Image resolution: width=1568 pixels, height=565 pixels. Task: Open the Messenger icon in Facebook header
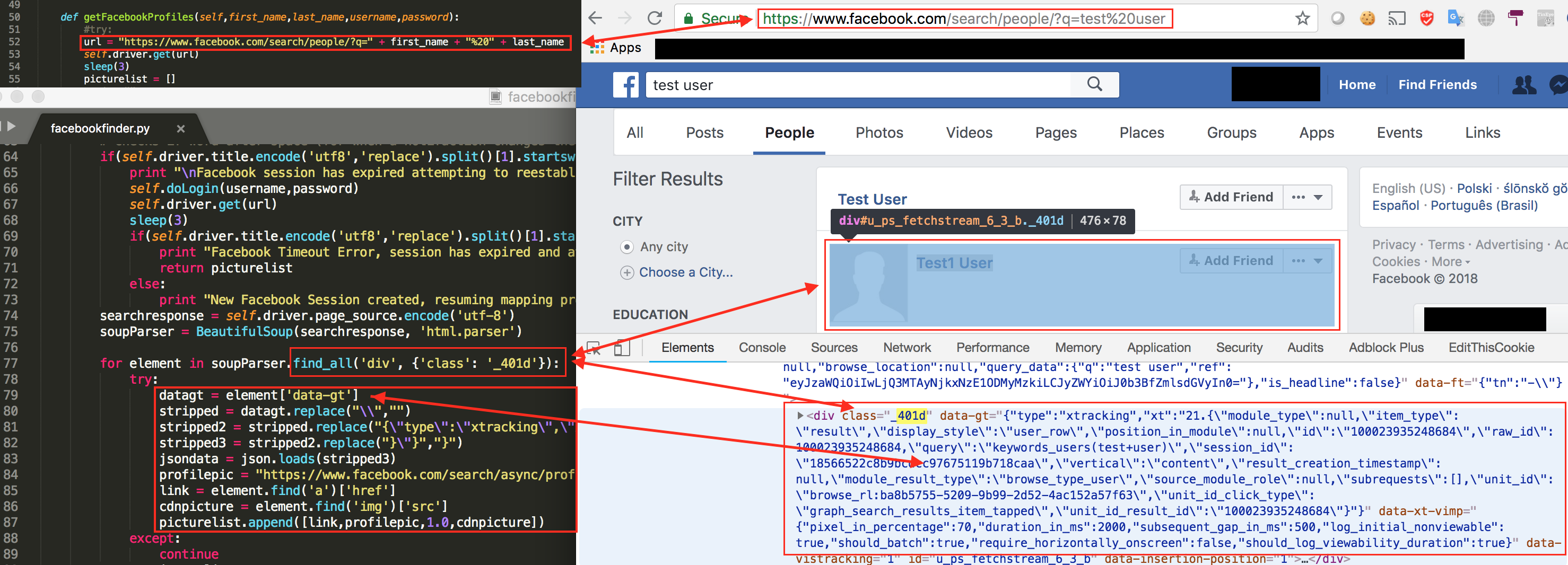point(1559,84)
